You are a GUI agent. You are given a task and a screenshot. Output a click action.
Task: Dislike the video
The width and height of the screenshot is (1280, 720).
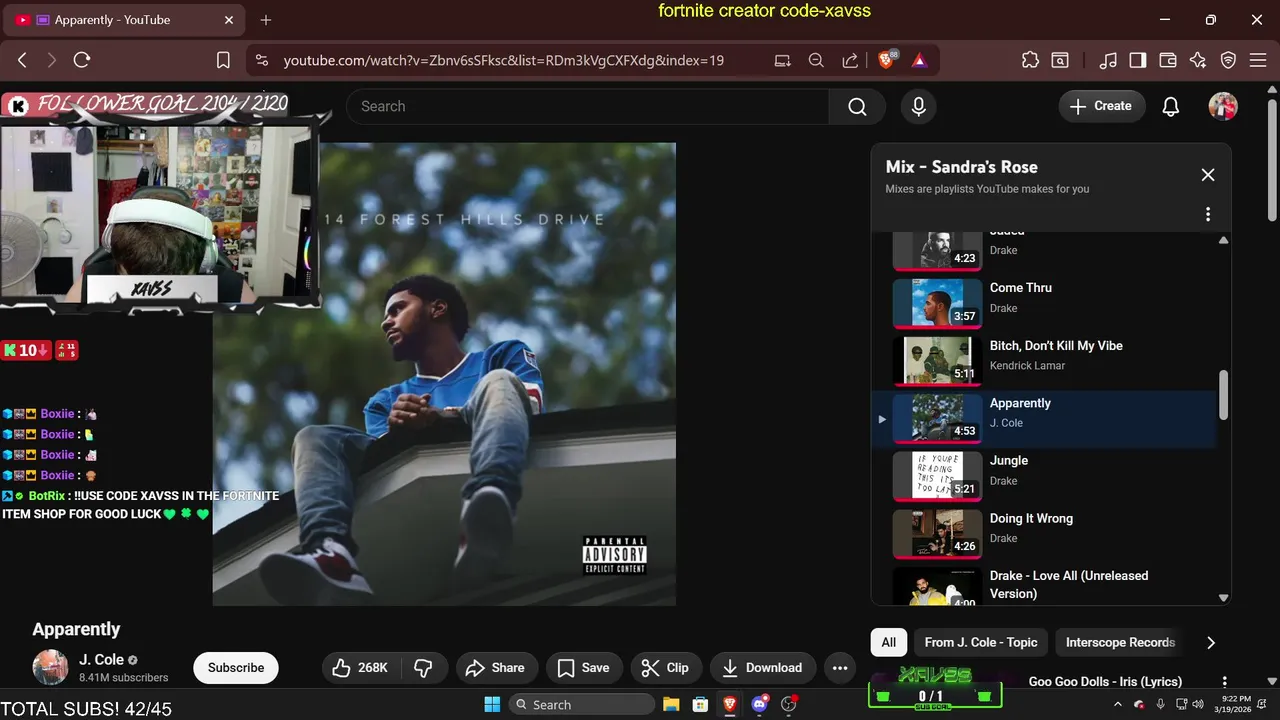click(423, 668)
